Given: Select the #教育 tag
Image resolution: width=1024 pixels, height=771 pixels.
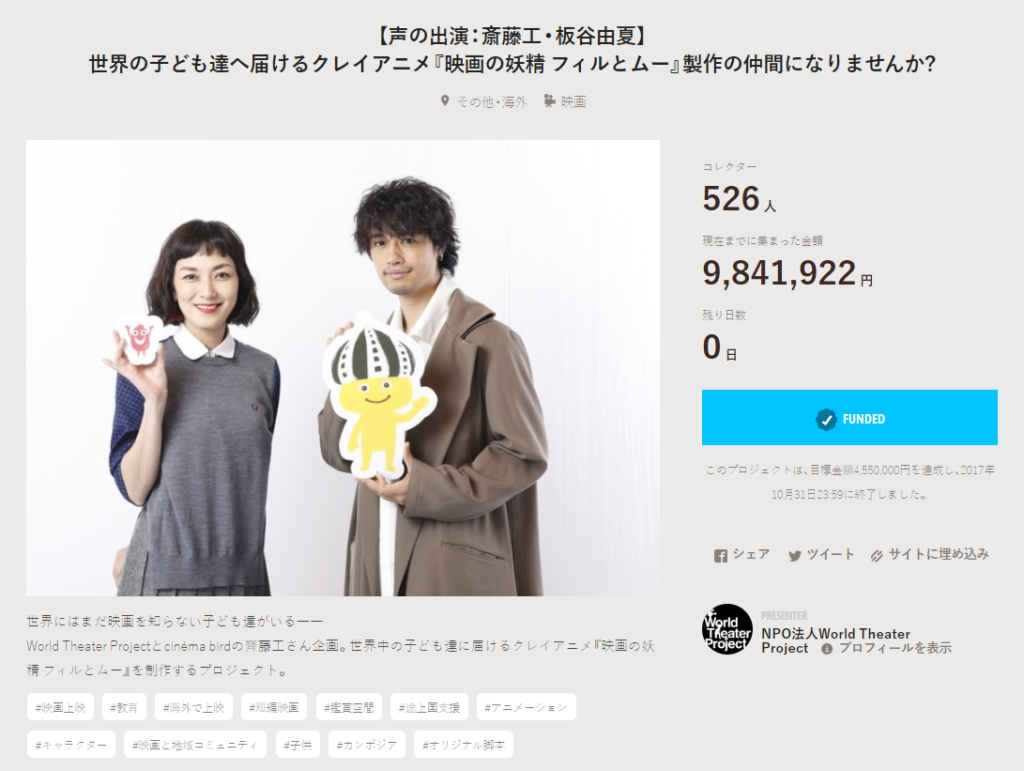Looking at the screenshot, I should point(124,707).
